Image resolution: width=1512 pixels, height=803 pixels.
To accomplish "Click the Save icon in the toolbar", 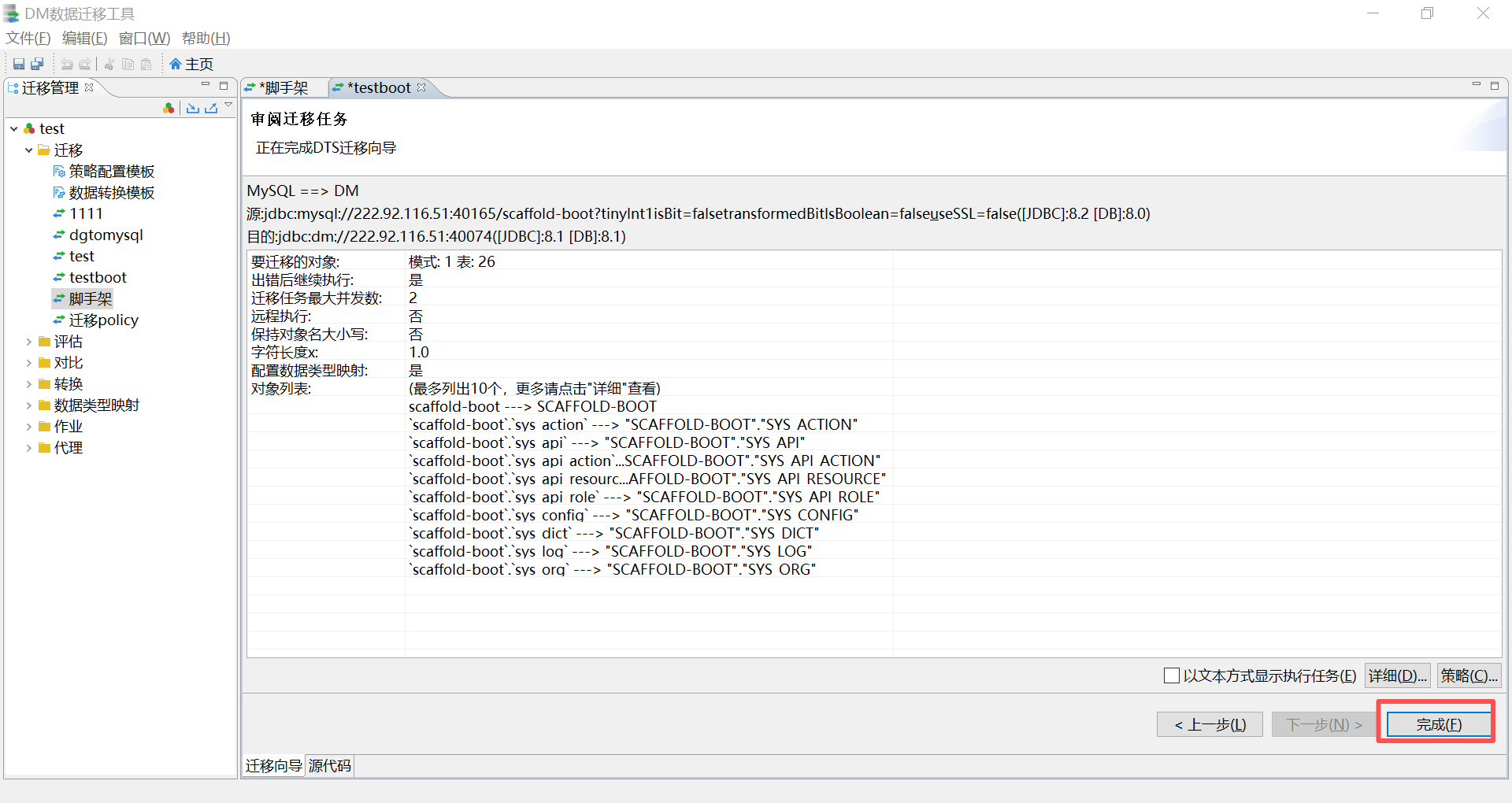I will click(x=19, y=64).
